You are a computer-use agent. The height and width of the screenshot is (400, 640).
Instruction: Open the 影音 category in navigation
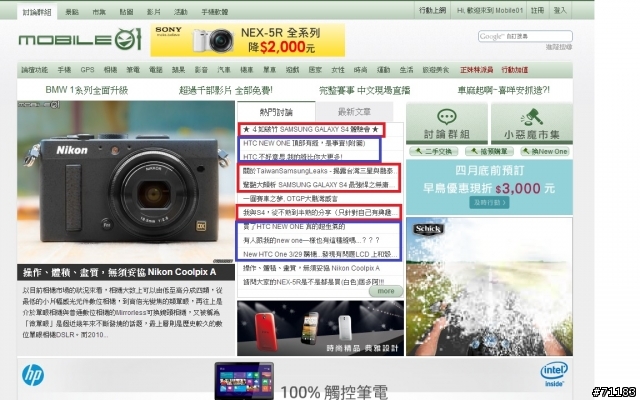pyautogui.click(x=201, y=70)
